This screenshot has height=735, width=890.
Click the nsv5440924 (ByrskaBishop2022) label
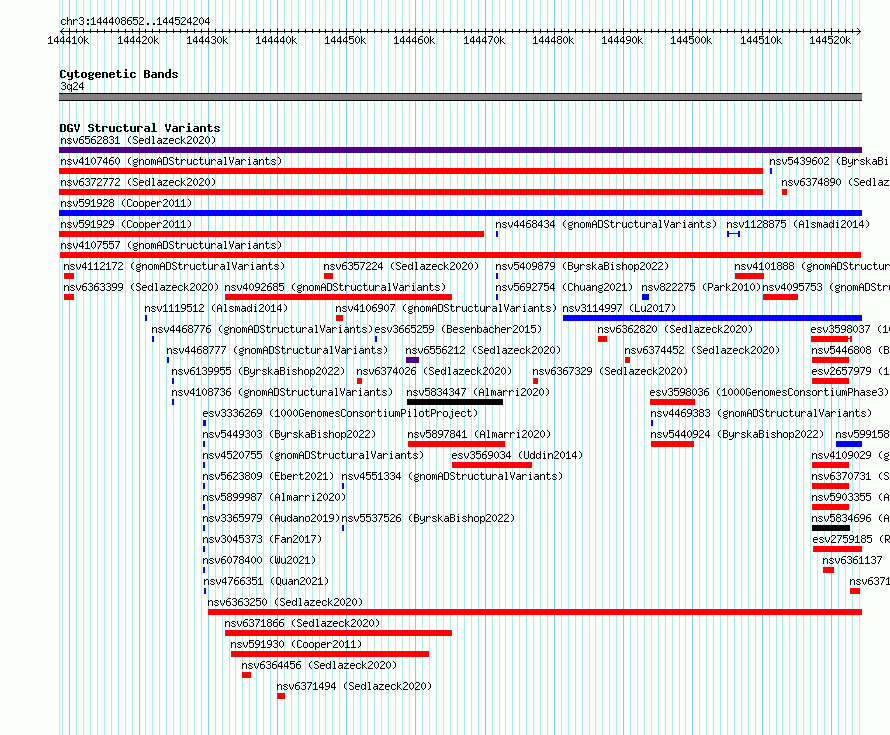click(737, 434)
